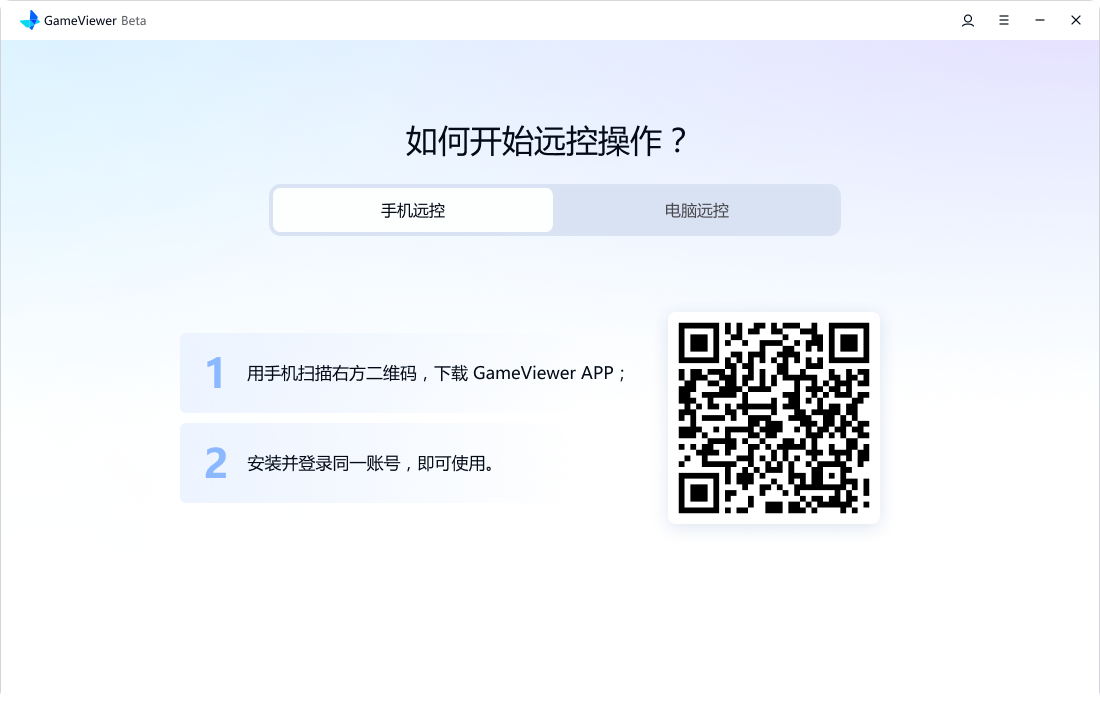Click the GameViewer bird logo icon
1100x701 pixels.
tap(29, 20)
